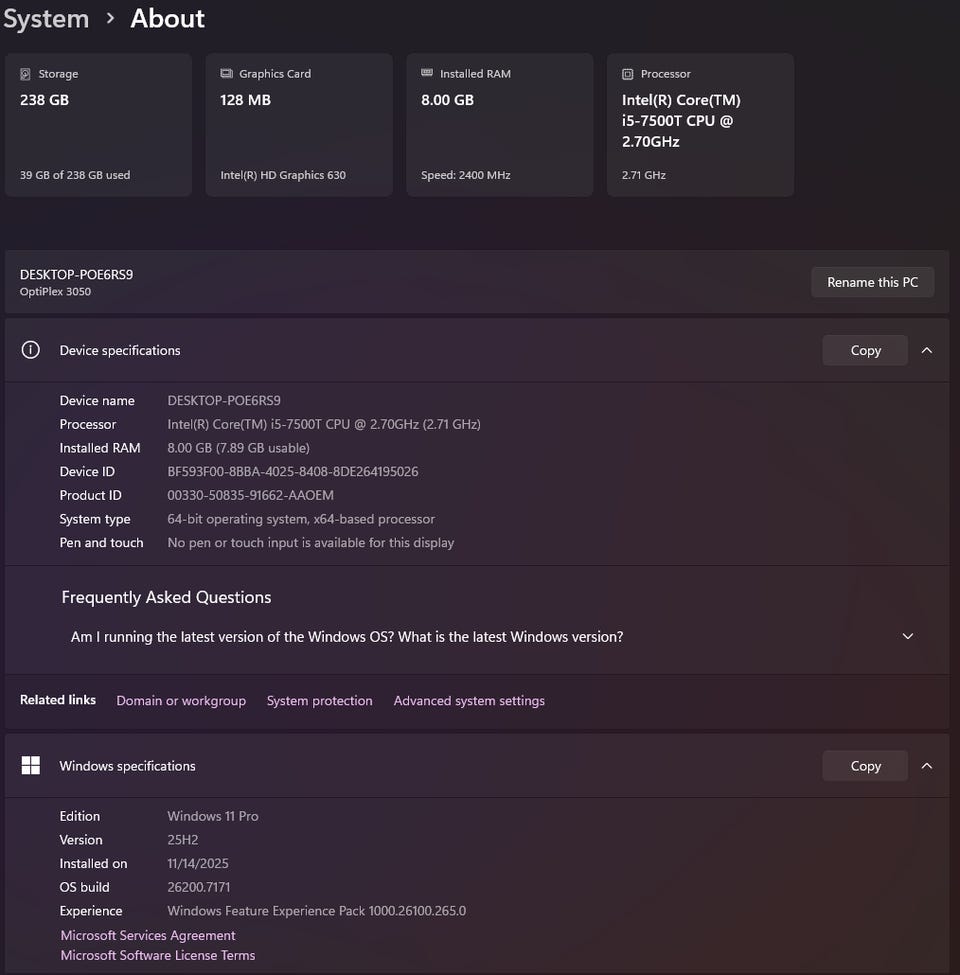
Task: Click the Processor chip icon
Action: [627, 74]
